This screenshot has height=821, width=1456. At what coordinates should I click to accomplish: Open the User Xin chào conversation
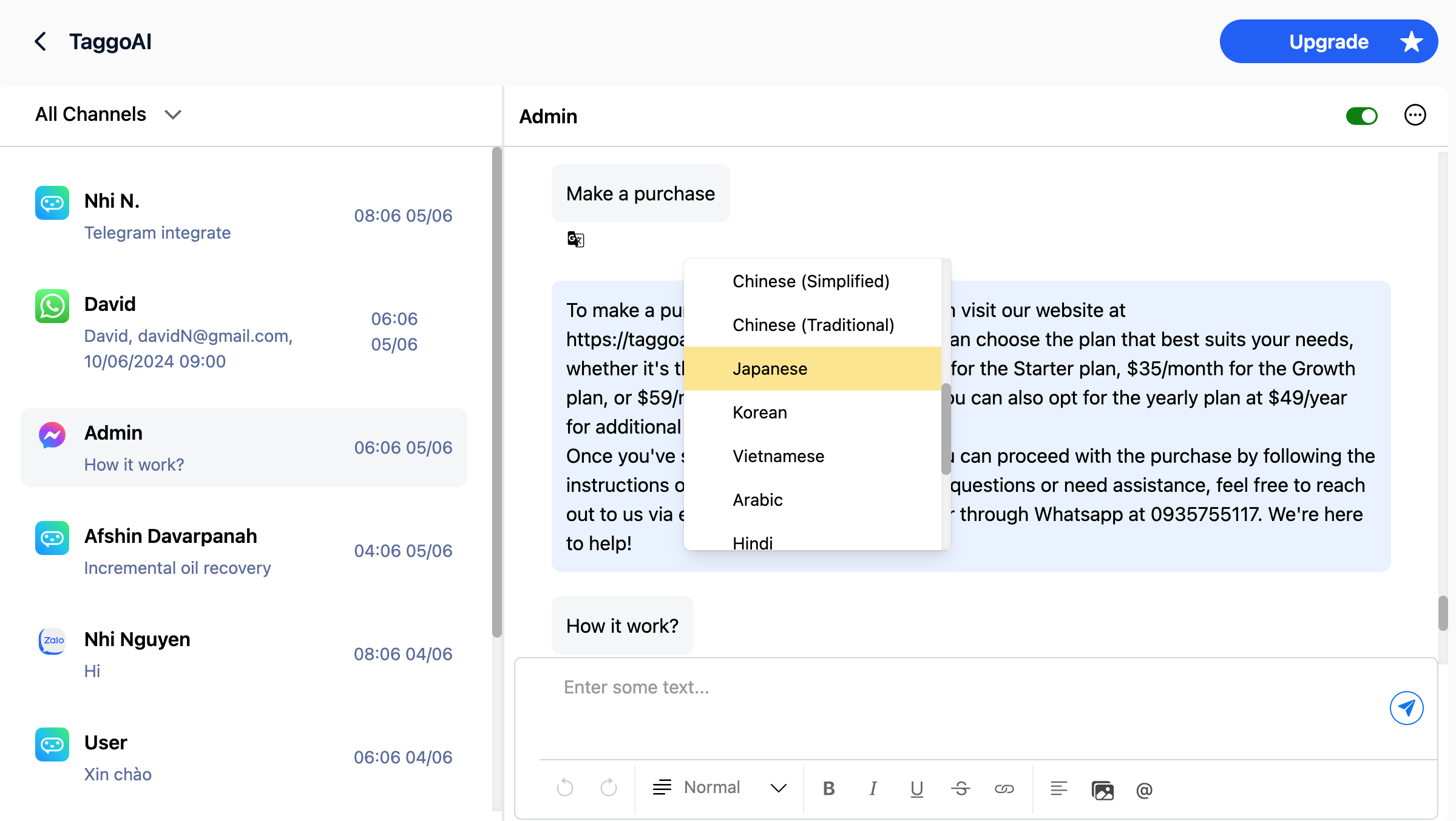click(x=244, y=757)
